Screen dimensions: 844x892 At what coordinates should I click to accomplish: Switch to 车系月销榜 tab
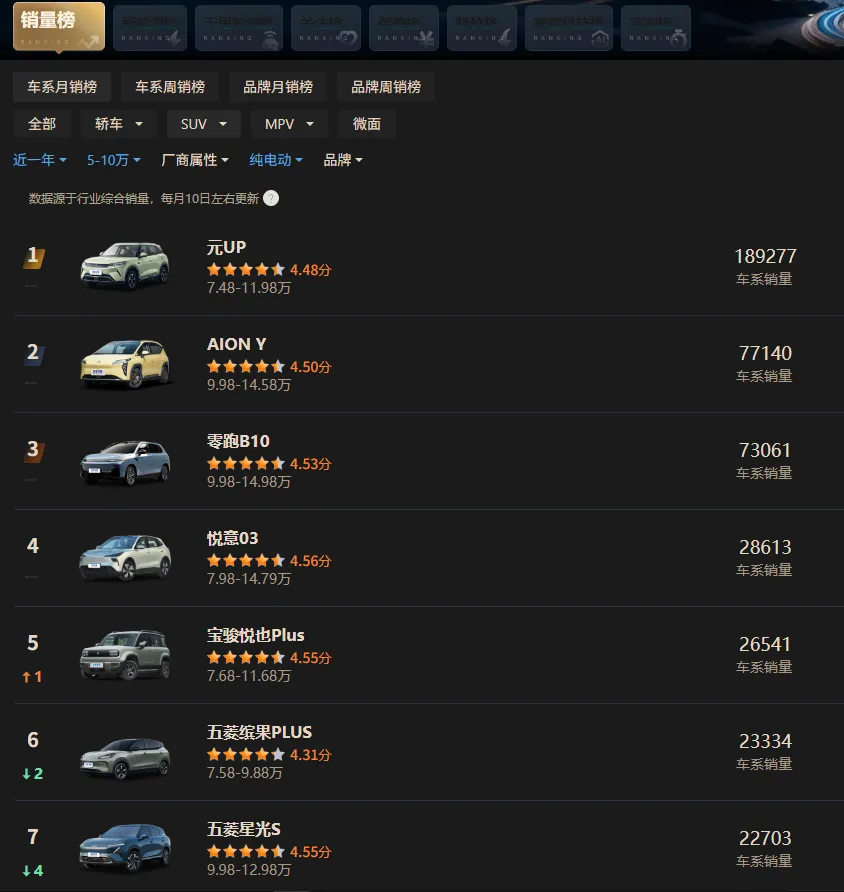(x=62, y=87)
